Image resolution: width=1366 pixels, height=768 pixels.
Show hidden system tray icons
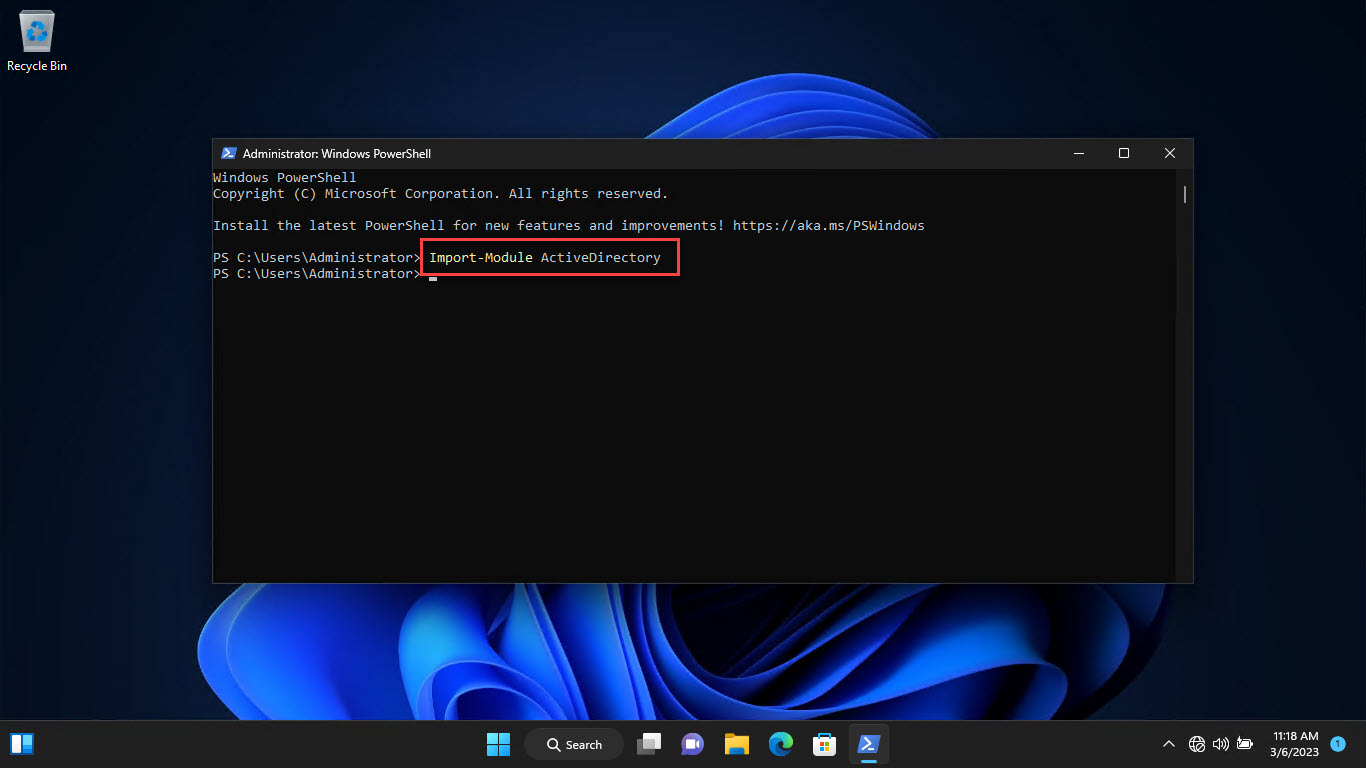click(x=1168, y=744)
